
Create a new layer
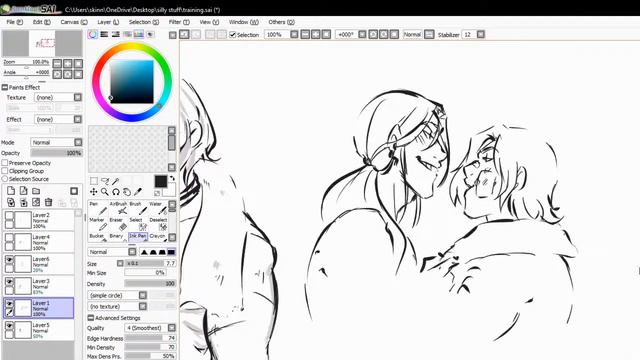click(11, 191)
